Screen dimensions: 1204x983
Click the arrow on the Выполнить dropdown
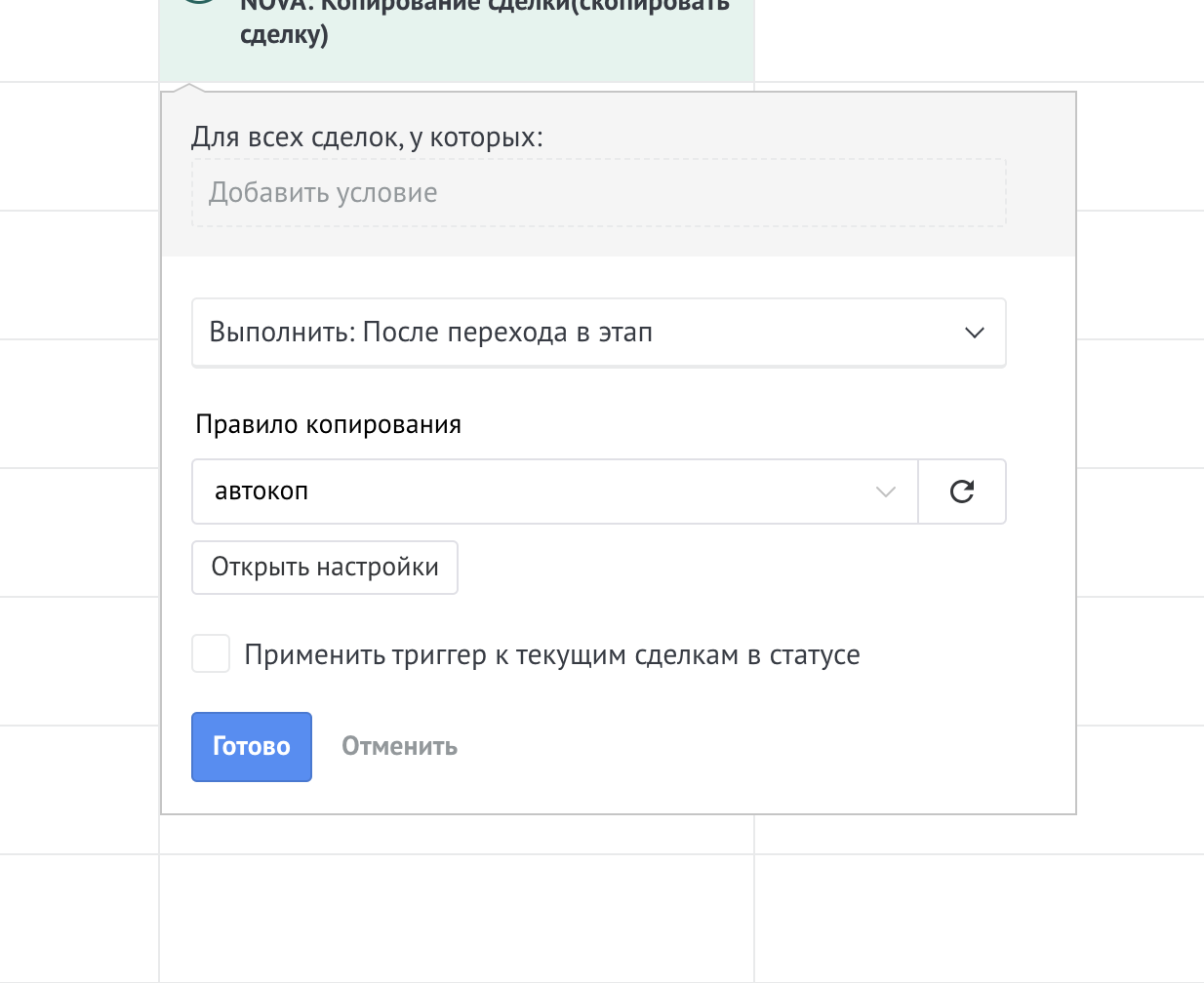(x=974, y=333)
